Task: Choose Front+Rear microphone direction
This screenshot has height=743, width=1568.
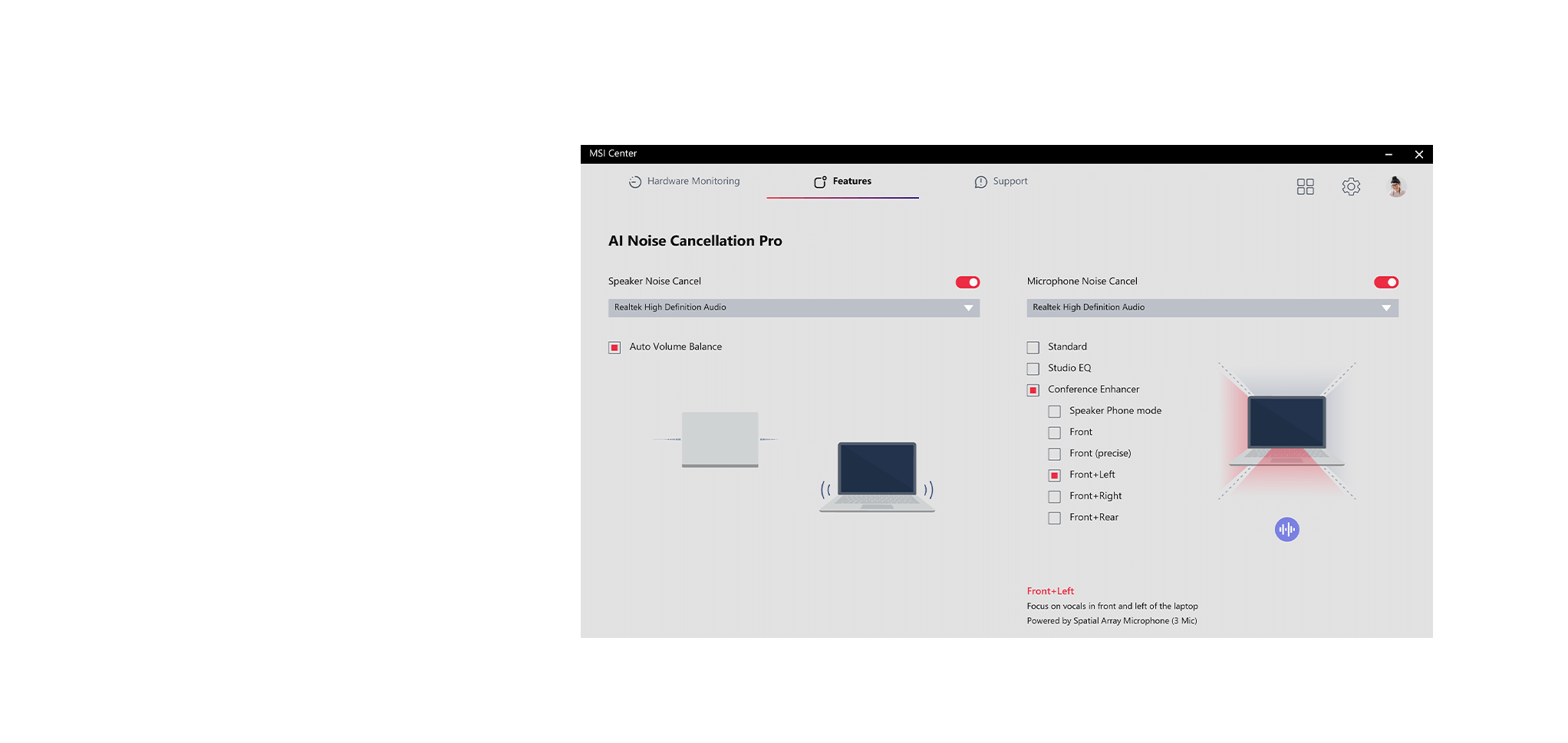Action: pyautogui.click(x=1055, y=518)
